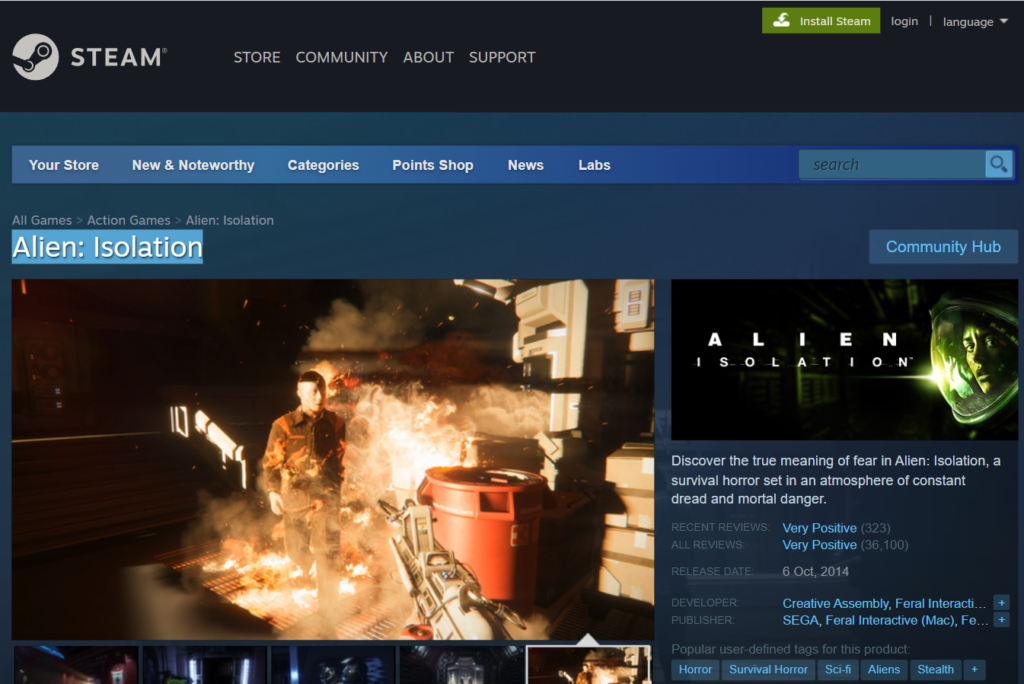Screen dimensions: 1024x684
Task: Click the search magnifier icon
Action: coord(998,164)
